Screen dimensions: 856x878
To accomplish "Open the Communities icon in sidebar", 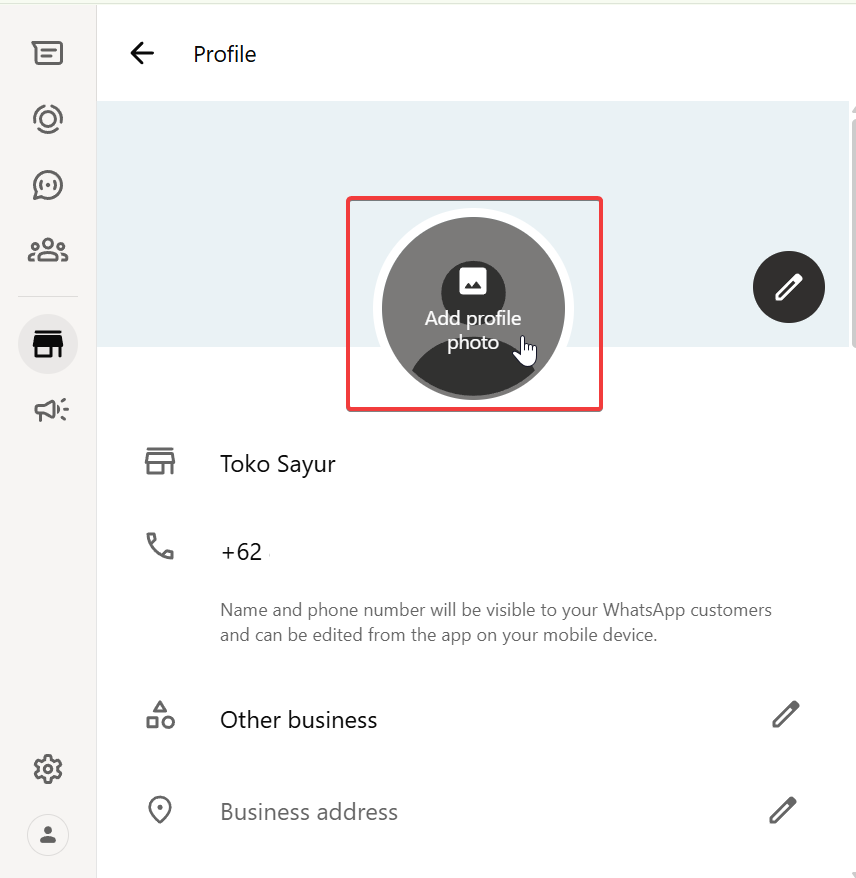I will coord(47,251).
